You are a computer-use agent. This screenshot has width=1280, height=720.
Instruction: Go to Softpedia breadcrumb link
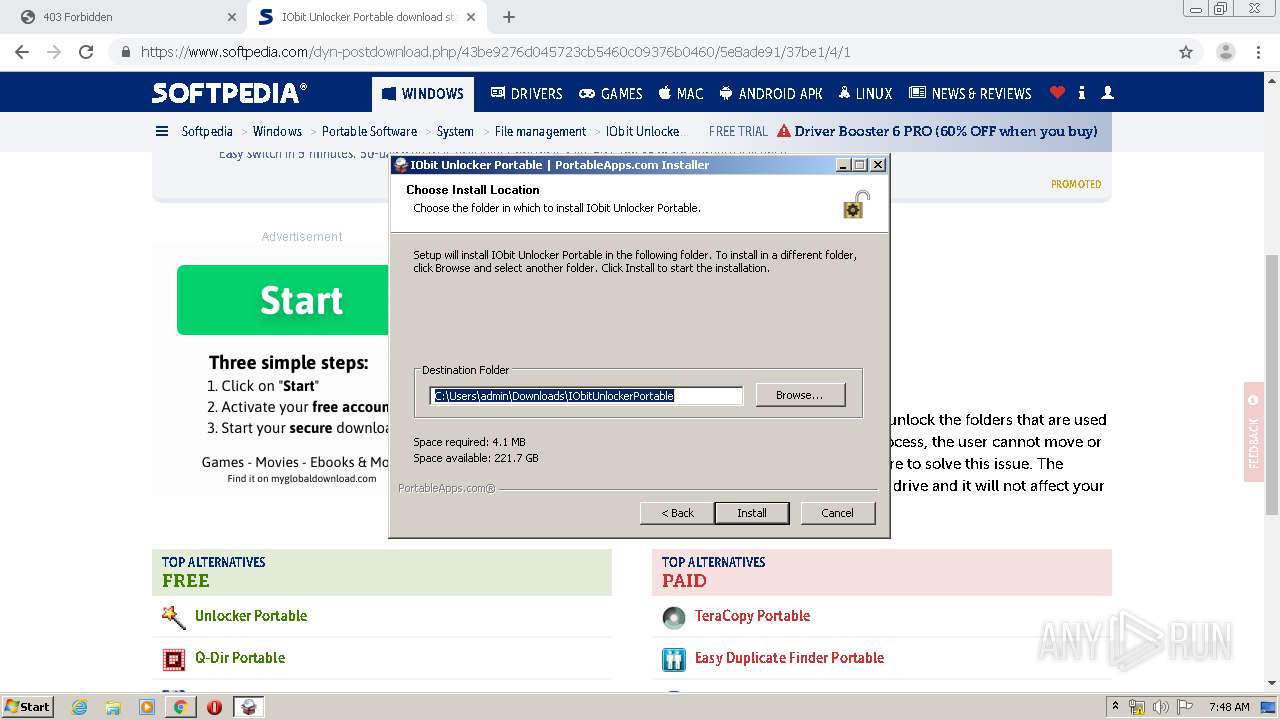(x=207, y=131)
